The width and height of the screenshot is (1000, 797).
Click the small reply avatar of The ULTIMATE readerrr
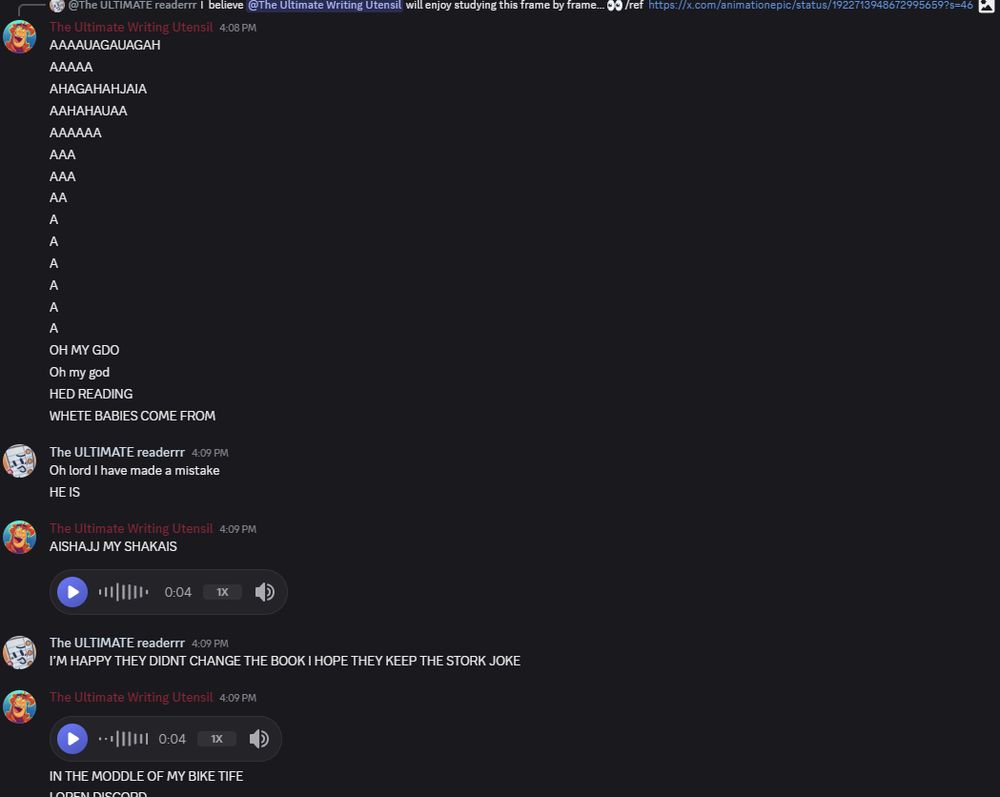click(x=57, y=5)
